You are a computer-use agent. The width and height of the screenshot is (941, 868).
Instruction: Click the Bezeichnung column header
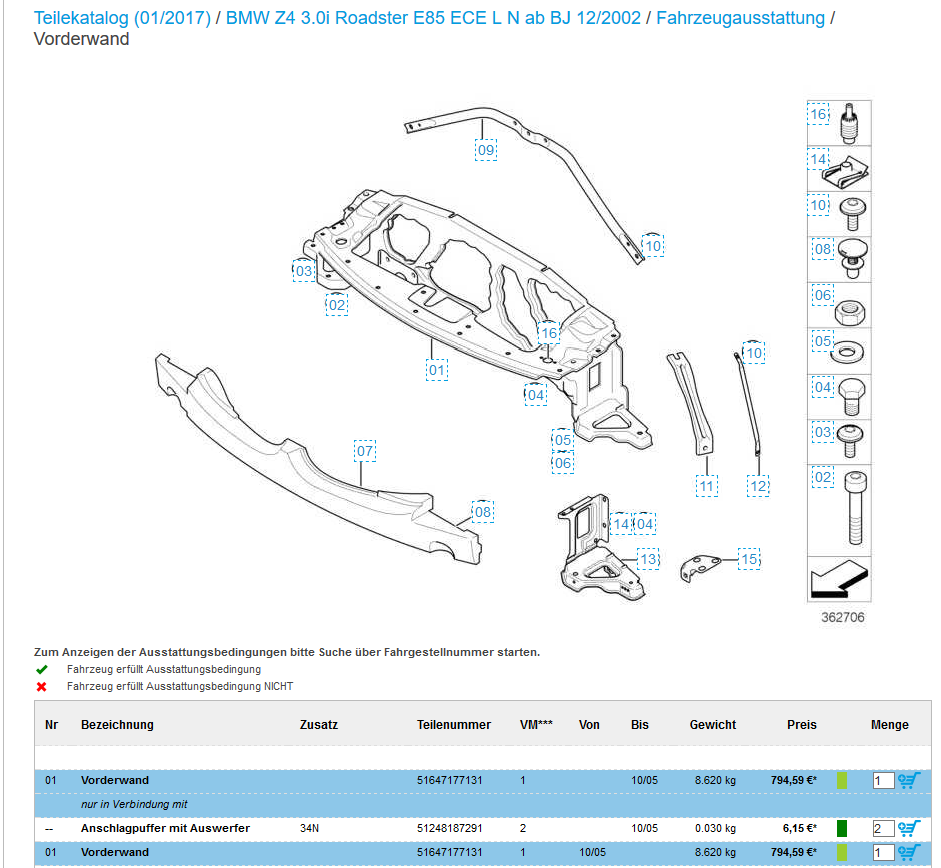click(117, 725)
